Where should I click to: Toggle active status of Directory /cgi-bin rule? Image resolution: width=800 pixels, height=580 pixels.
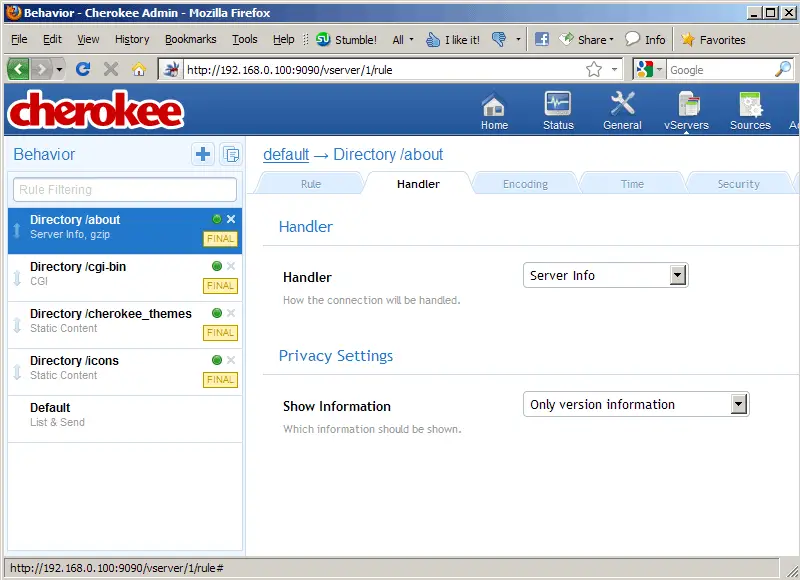pyautogui.click(x=217, y=266)
